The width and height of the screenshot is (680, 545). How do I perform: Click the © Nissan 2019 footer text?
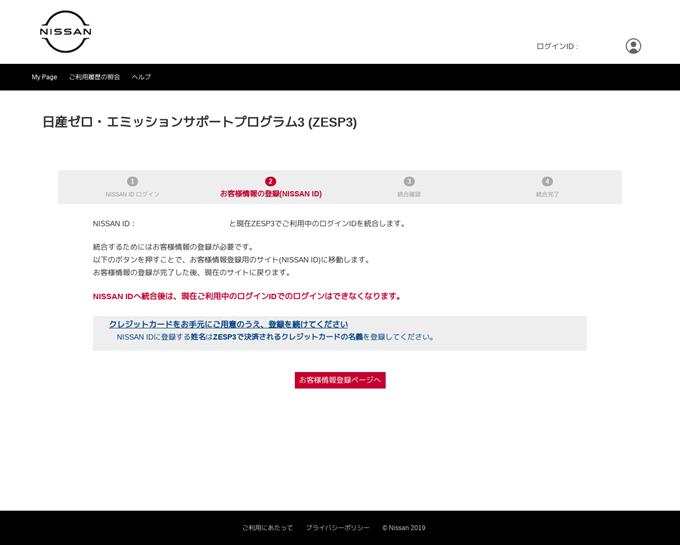click(x=403, y=528)
